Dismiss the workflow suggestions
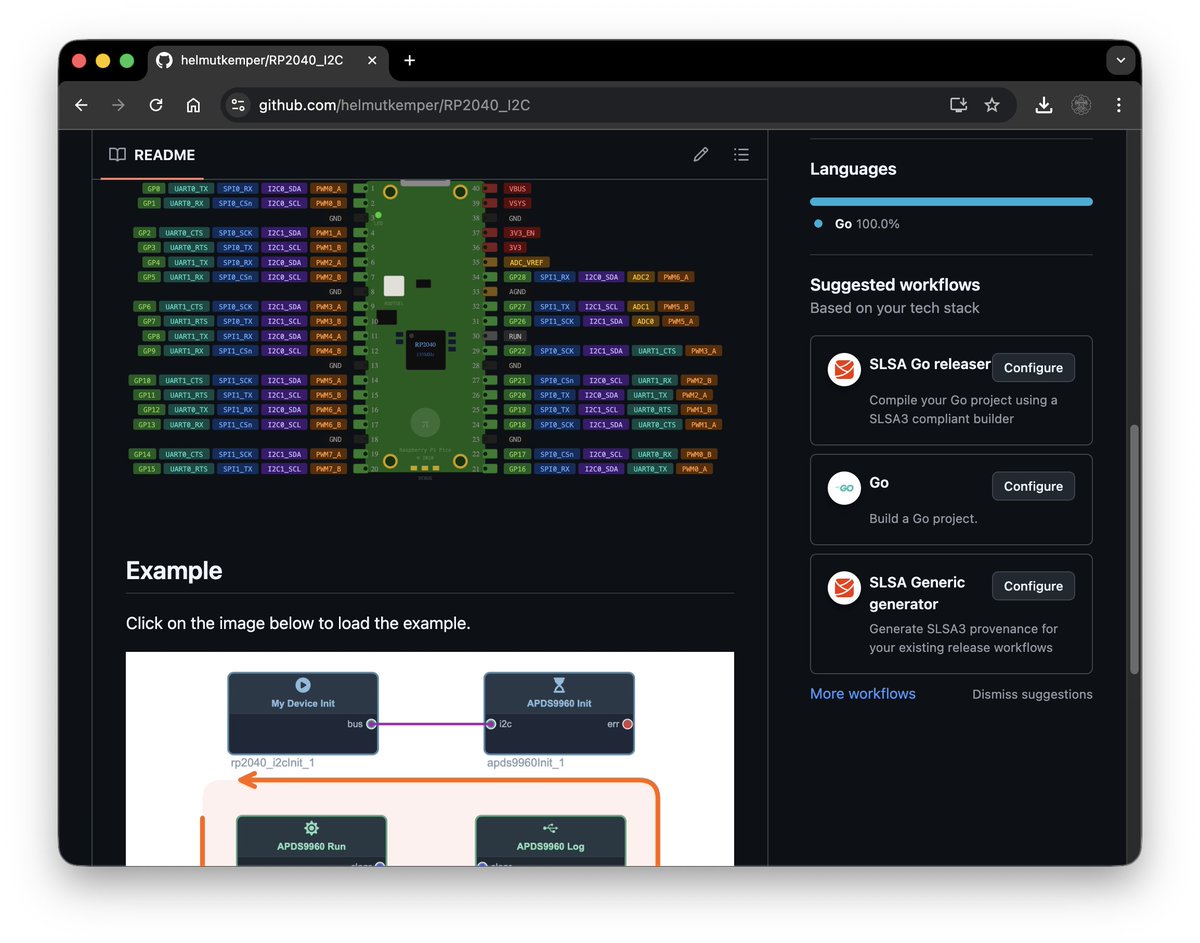This screenshot has width=1200, height=943. [x=1032, y=694]
